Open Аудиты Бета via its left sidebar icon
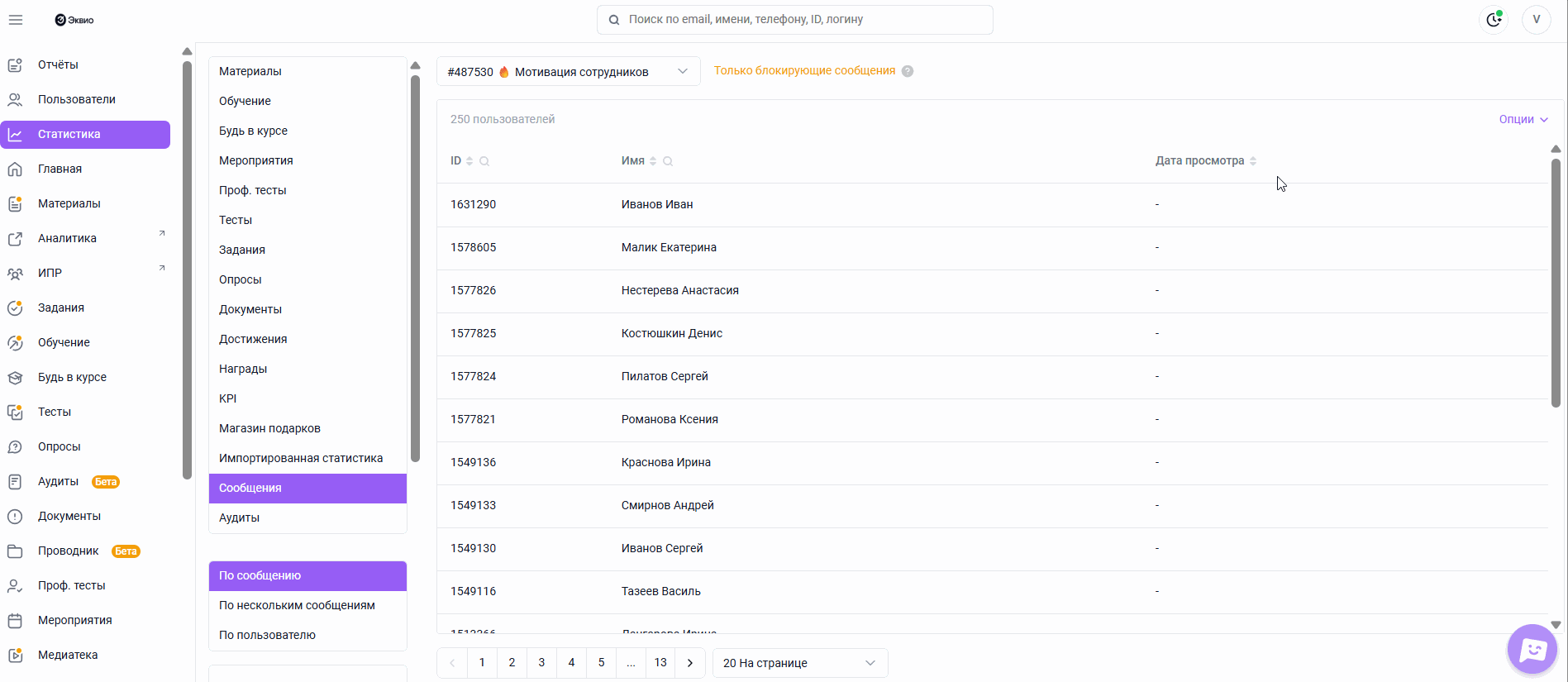Screen dimensions: 1568x682 pyautogui.click(x=15, y=481)
